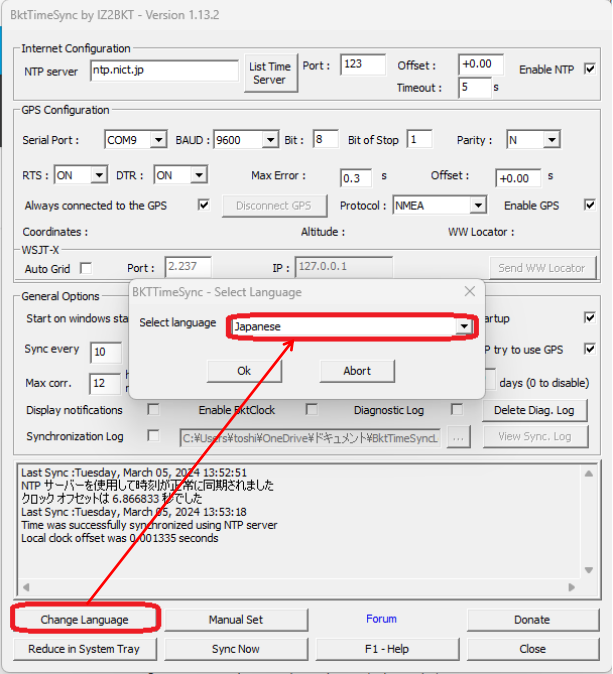
Task: Open the Parity dropdown
Action: [533, 140]
